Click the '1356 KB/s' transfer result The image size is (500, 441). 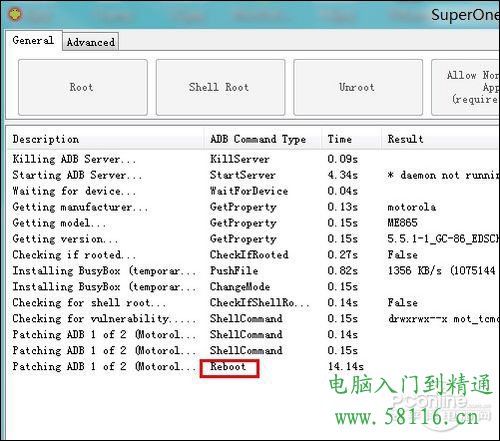pos(442,271)
